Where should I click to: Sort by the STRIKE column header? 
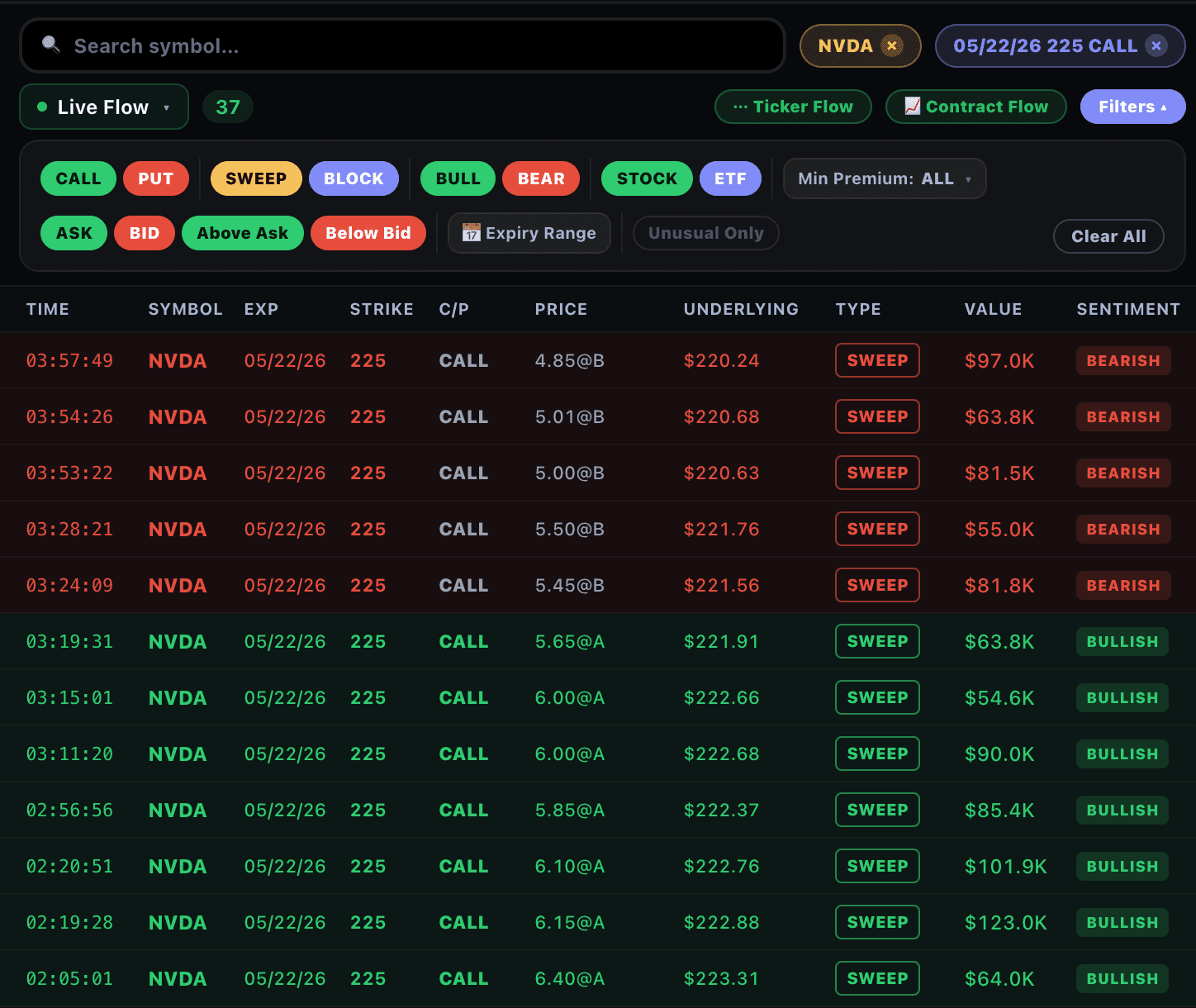click(x=382, y=309)
